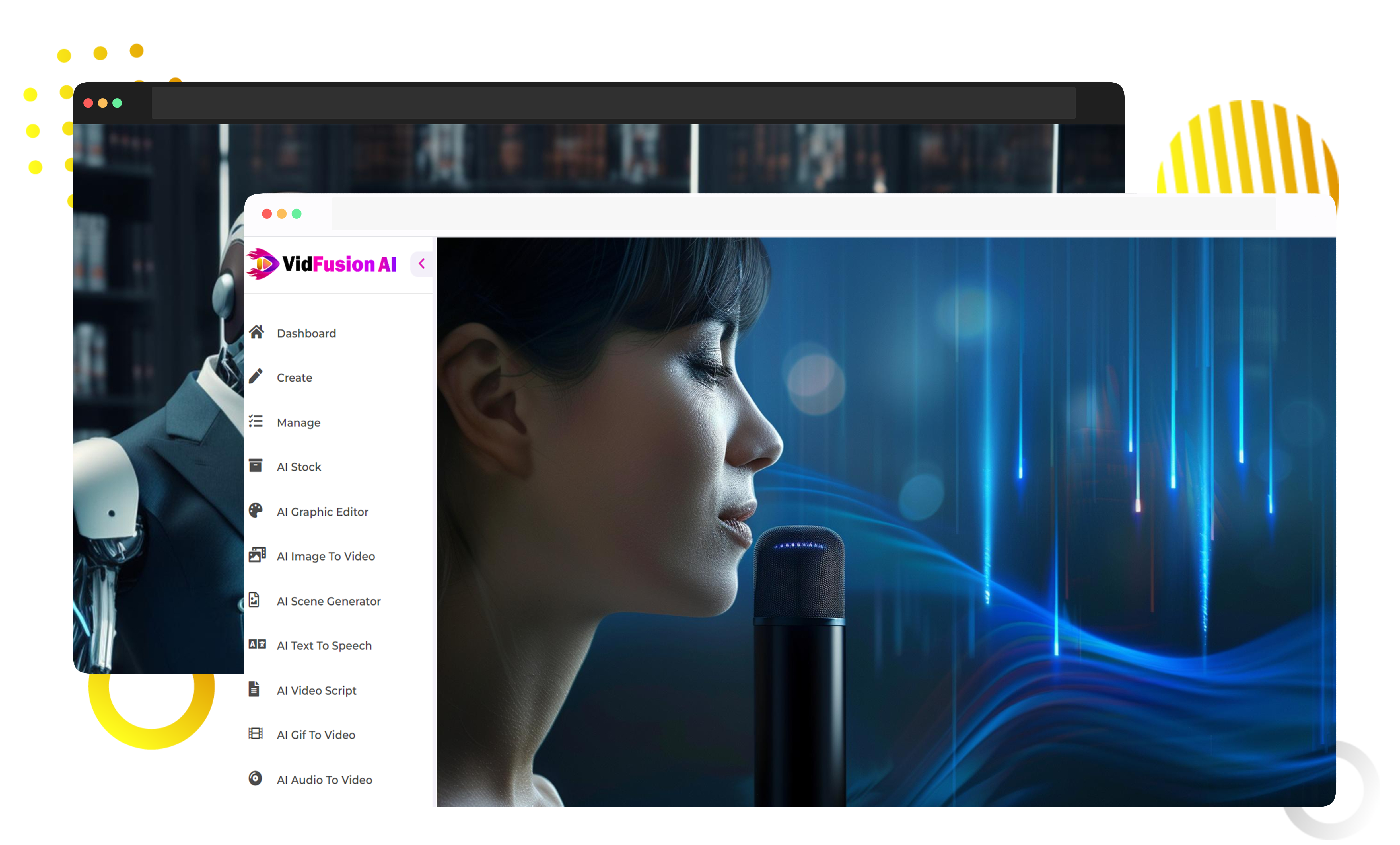
Task: Click the AI Image To Video icon
Action: [257, 555]
